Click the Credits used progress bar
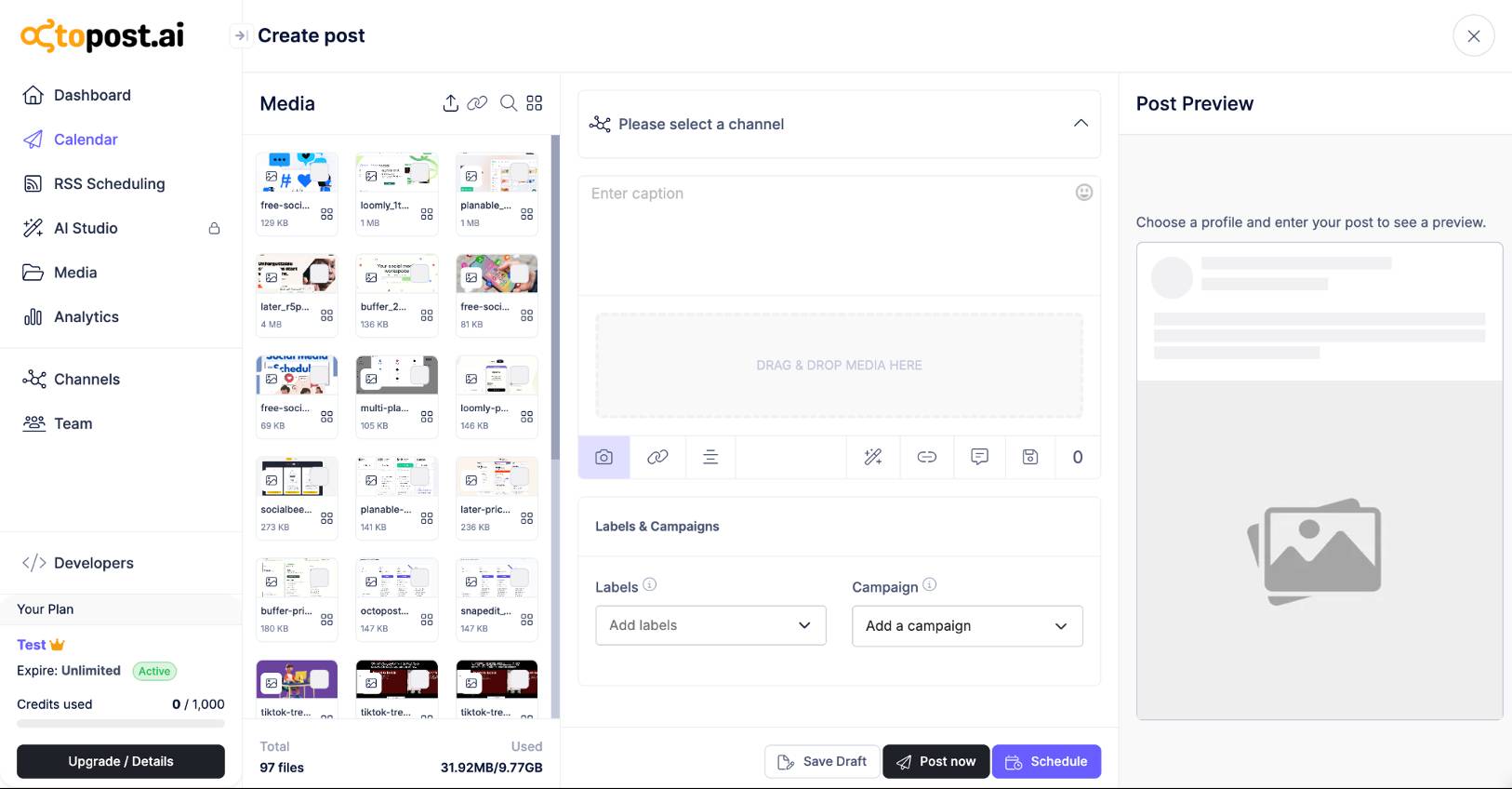Screen dimensions: 1512x789 point(121,723)
